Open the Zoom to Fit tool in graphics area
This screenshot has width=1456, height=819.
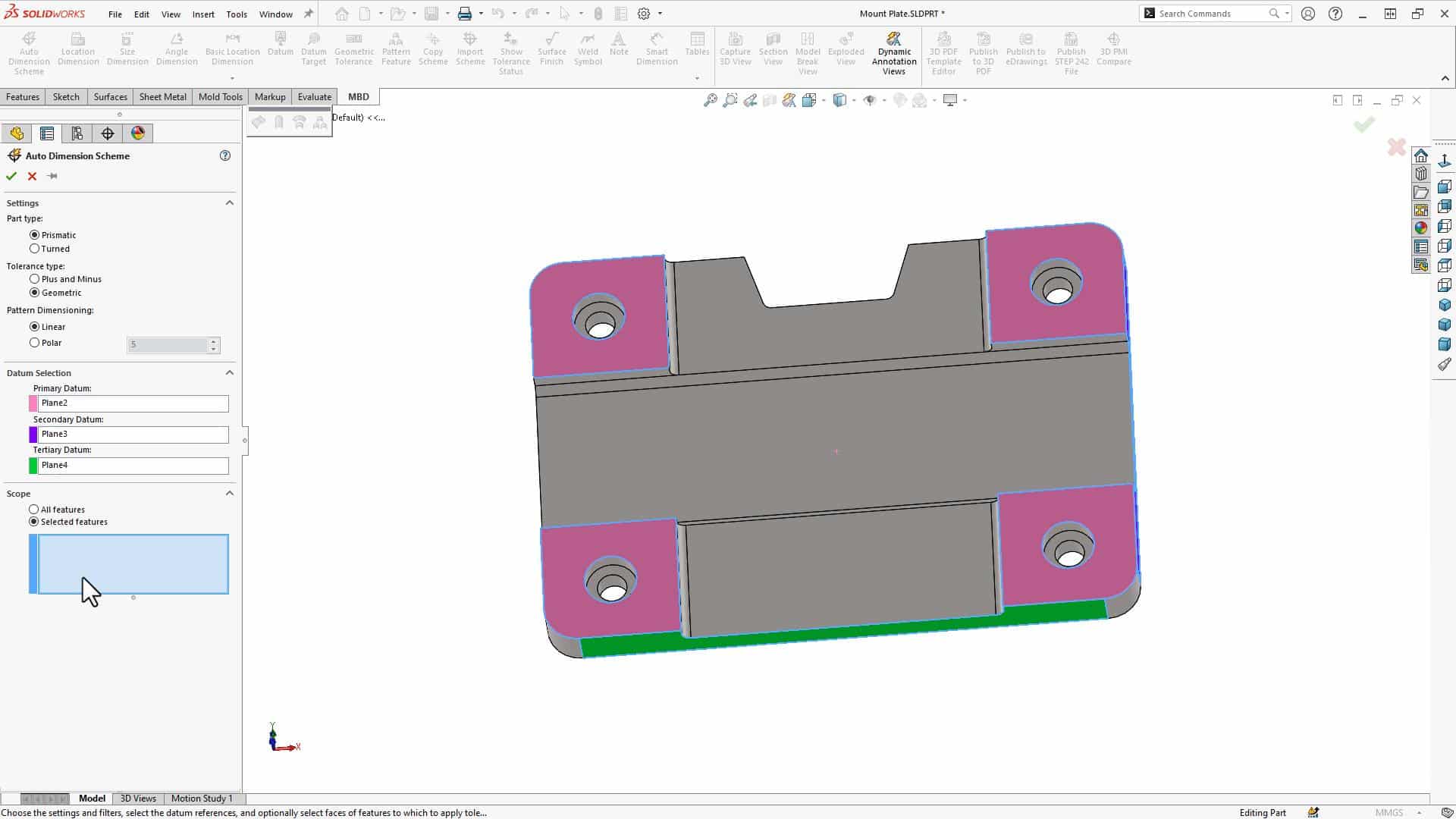(x=710, y=99)
